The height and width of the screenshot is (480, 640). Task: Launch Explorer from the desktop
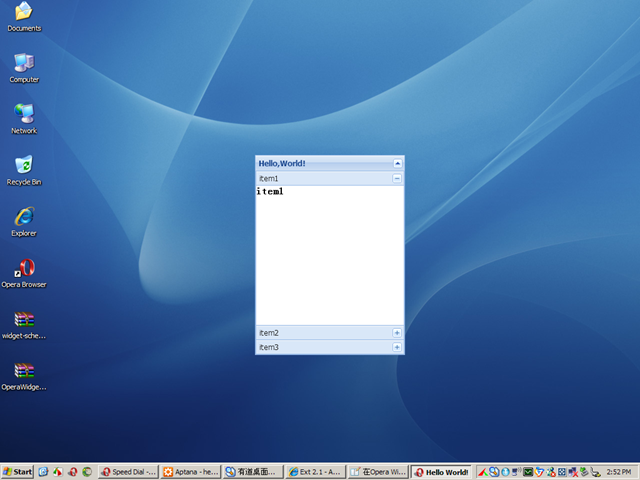point(24,217)
